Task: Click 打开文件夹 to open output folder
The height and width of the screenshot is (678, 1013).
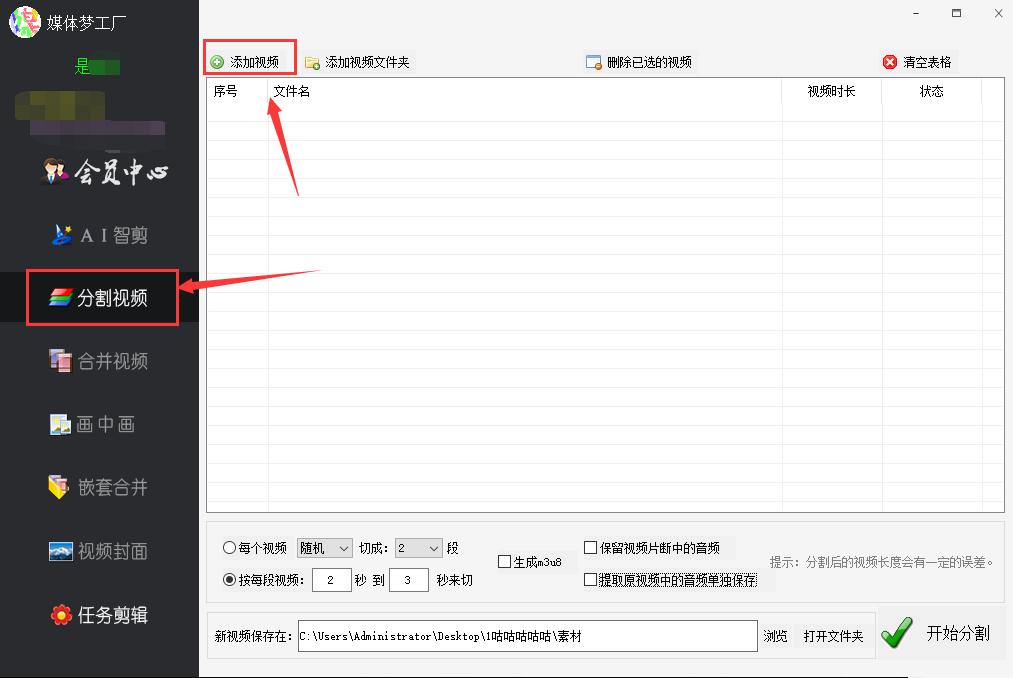Action: click(x=831, y=635)
